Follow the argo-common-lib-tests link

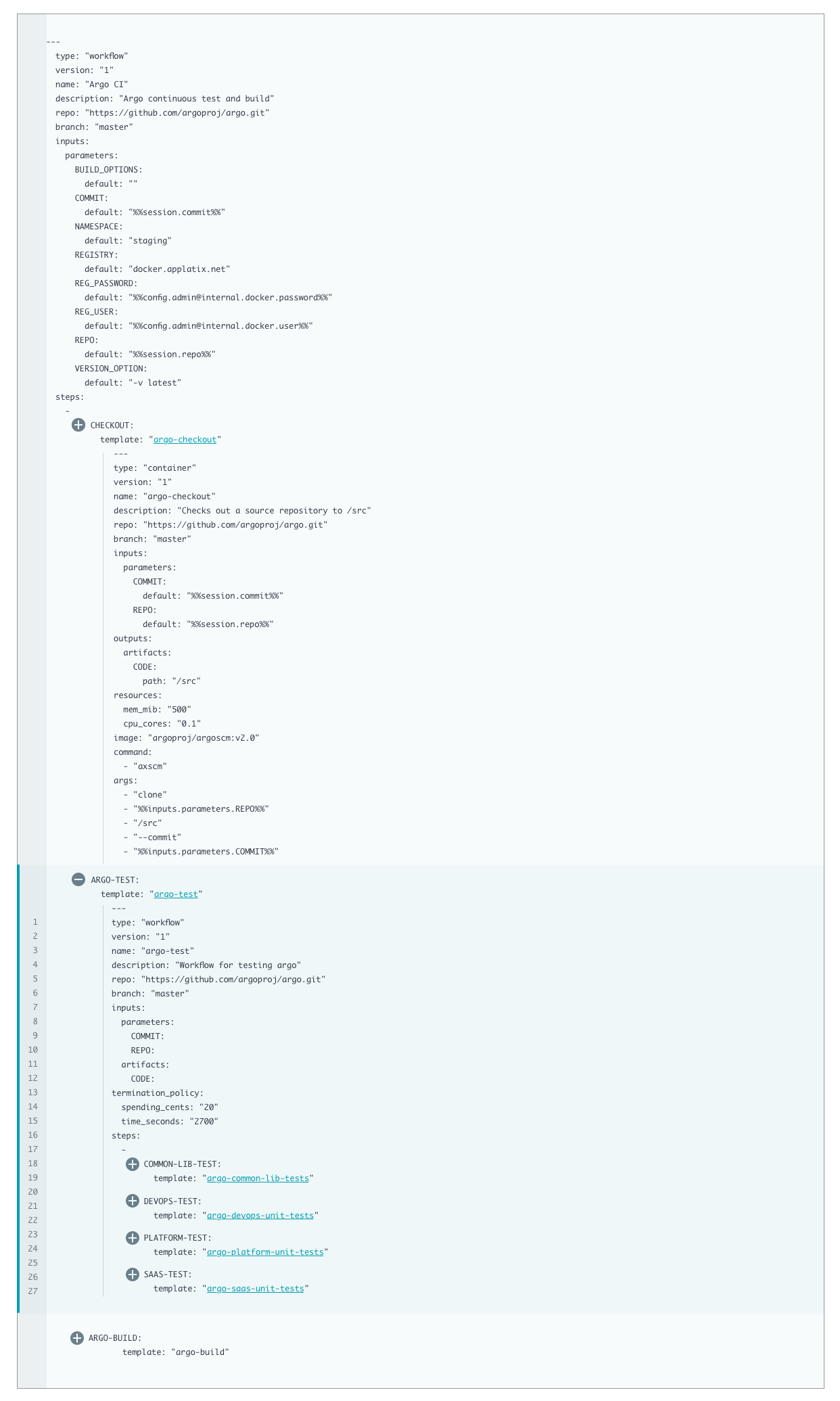point(258,1178)
